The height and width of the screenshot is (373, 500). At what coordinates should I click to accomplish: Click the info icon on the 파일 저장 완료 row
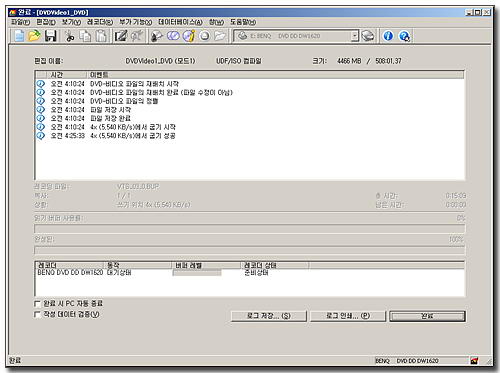point(40,118)
